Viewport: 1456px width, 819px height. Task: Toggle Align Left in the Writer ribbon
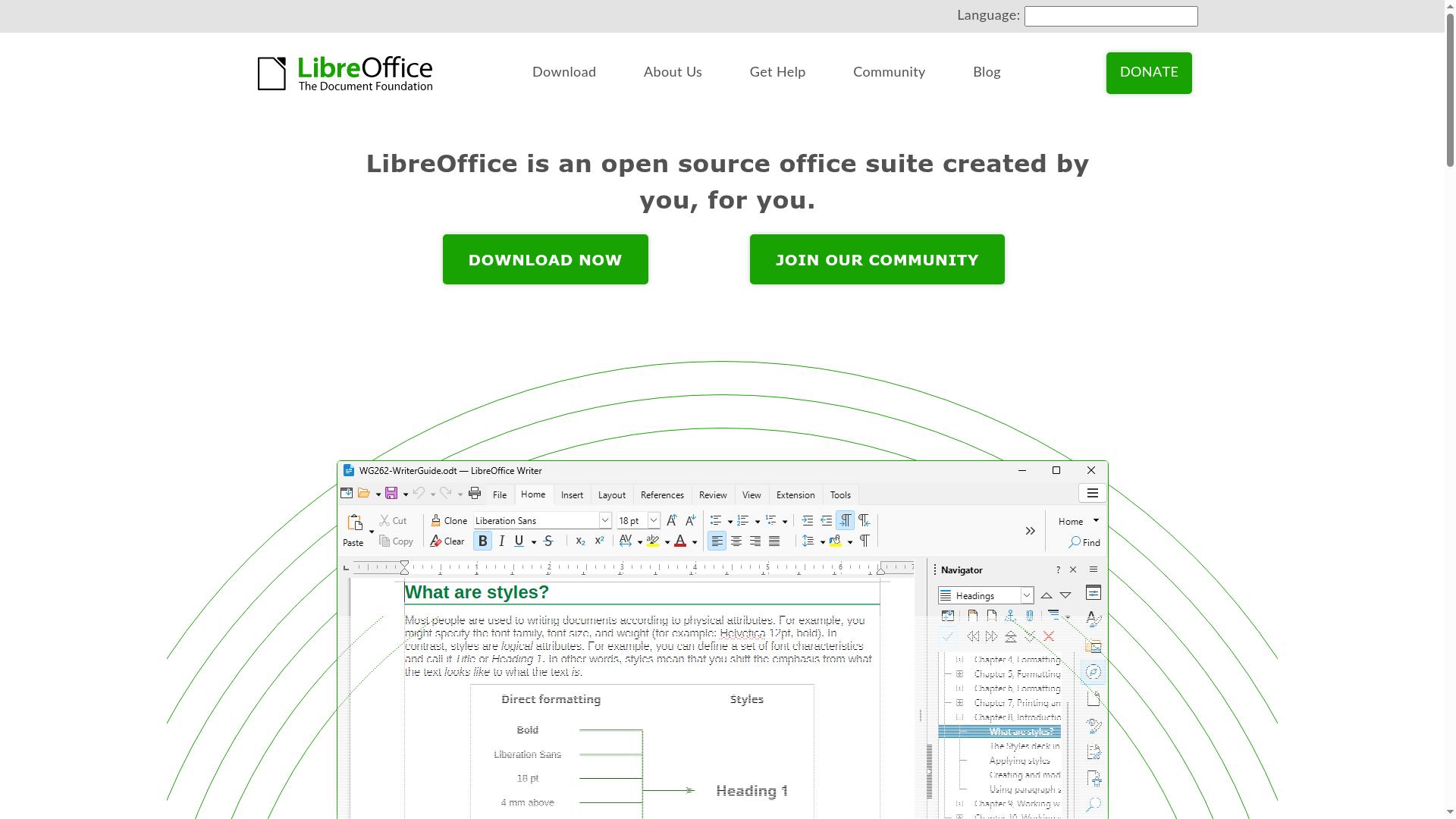click(x=717, y=541)
